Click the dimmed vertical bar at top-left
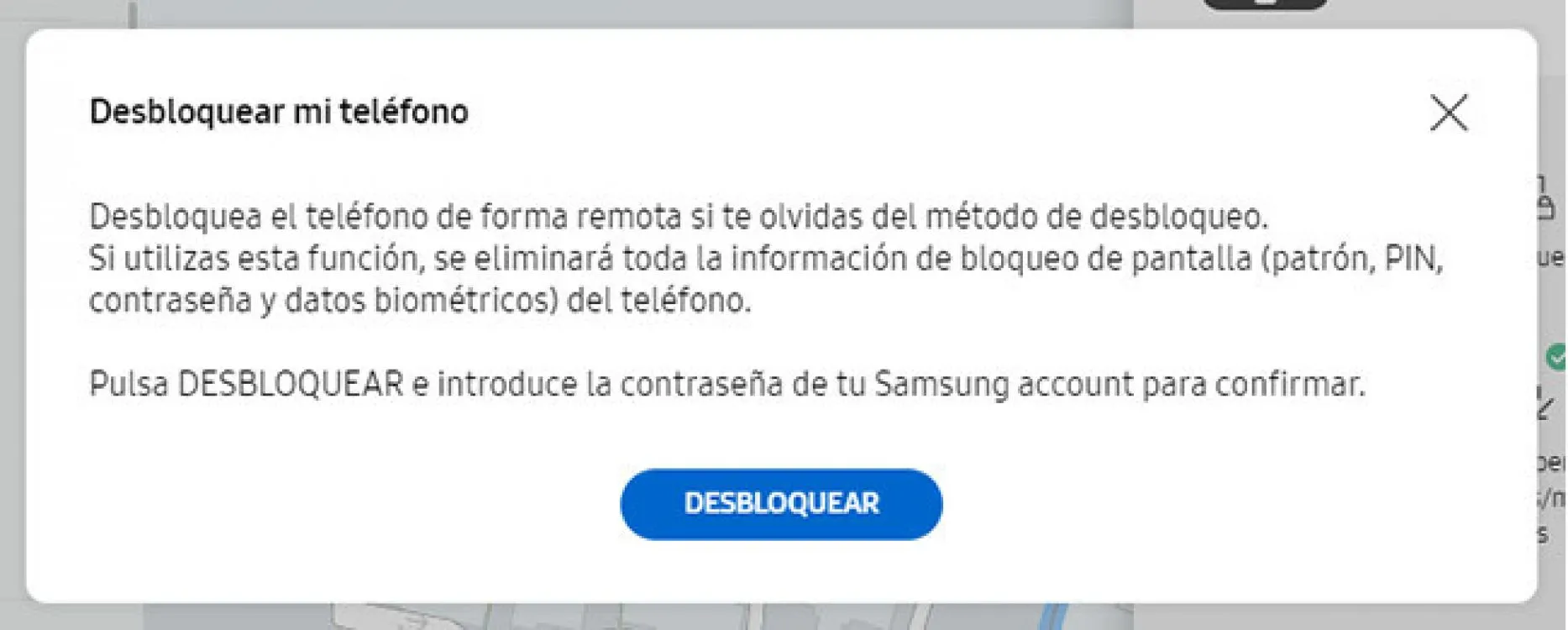Viewport: 1568px width, 630px height. click(x=133, y=14)
